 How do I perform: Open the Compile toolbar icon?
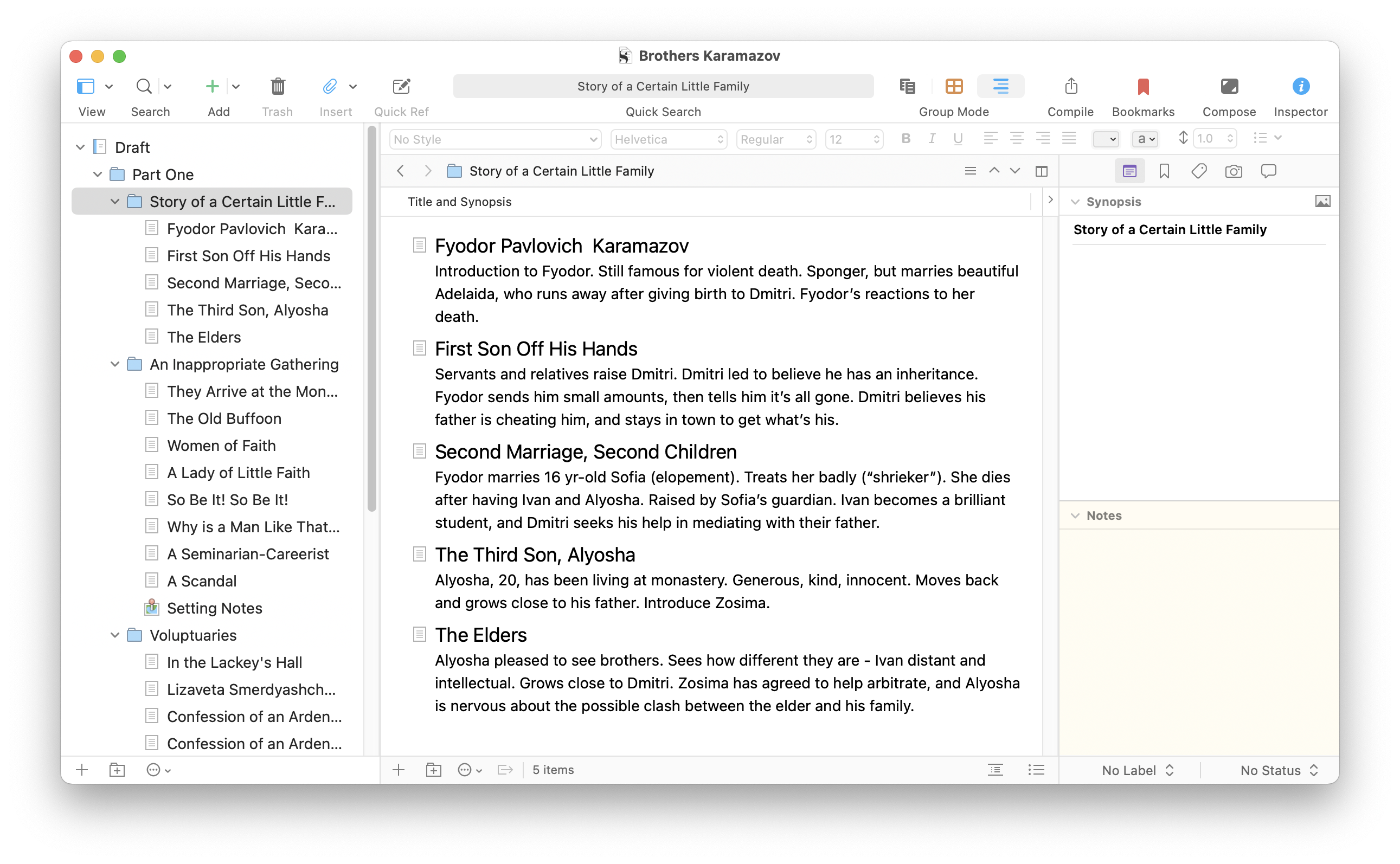pos(1071,86)
